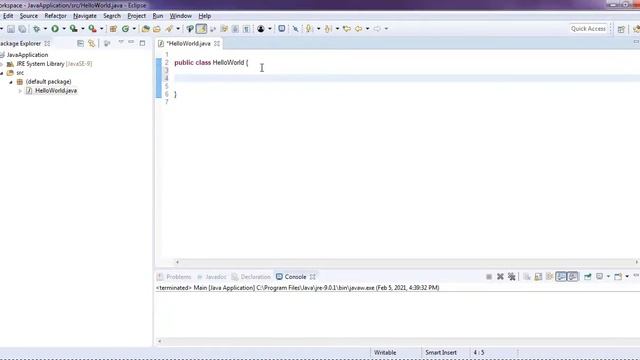Click the Search flashlight toolbar icon
Screen dimensions: 640x360
tap(169, 29)
